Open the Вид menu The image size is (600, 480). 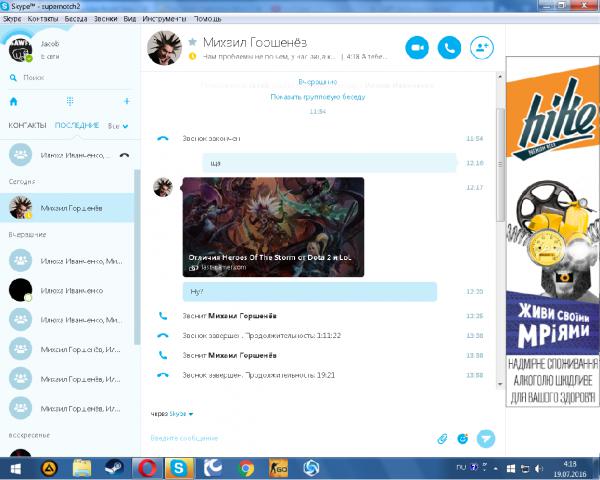coord(130,19)
